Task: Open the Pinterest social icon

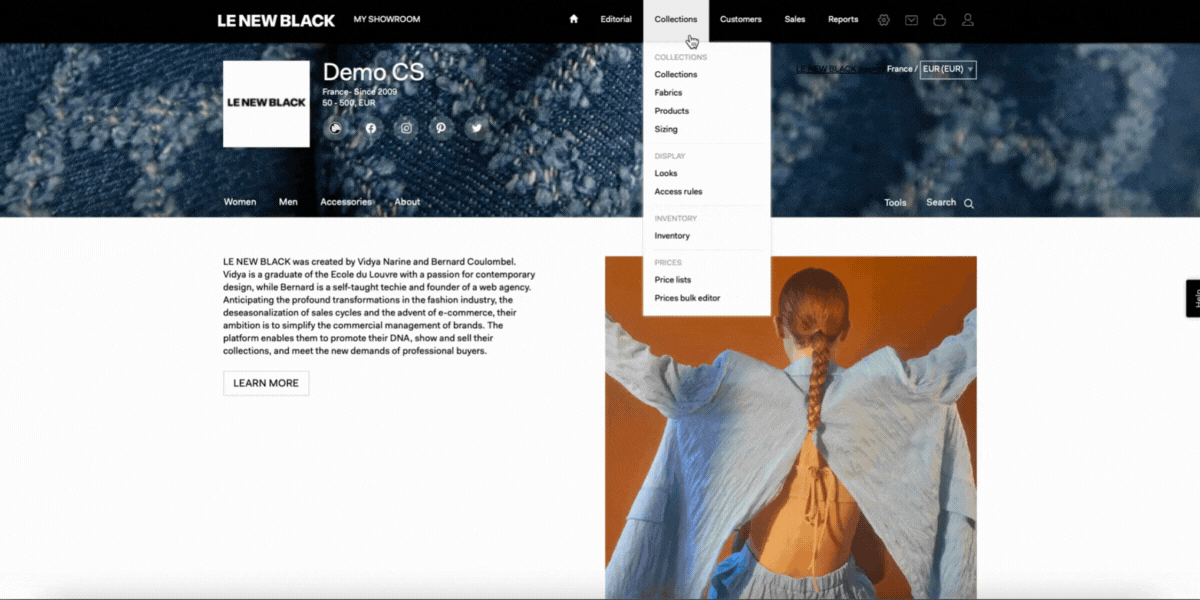Action: click(441, 128)
